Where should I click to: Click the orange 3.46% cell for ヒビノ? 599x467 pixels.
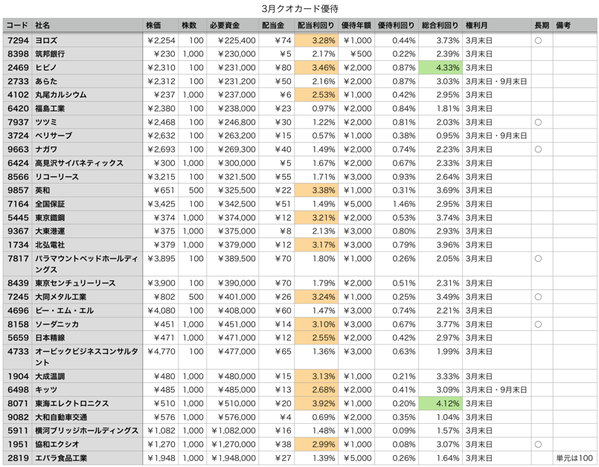316,68
